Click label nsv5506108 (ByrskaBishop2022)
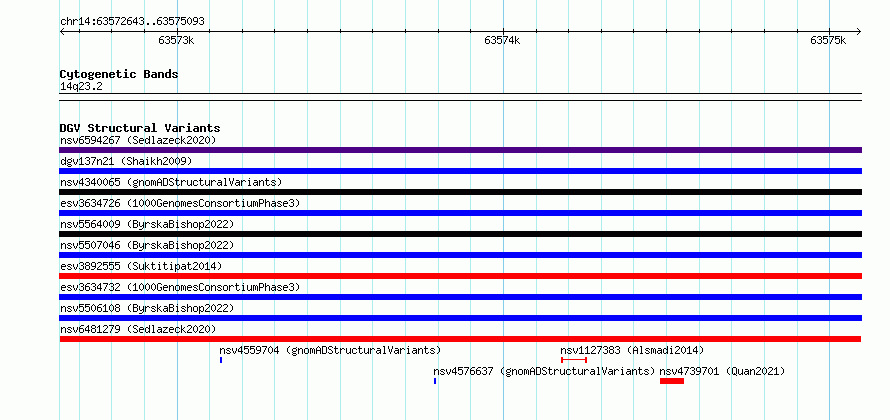Screen dimensions: 890x420 pos(147,308)
